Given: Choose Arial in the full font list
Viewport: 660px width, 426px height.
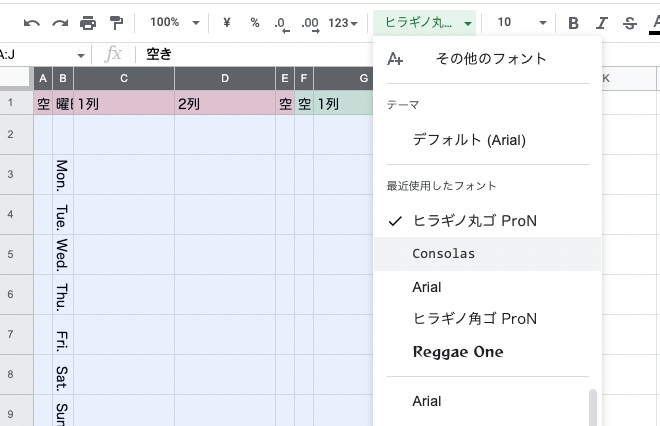Looking at the screenshot, I should pos(487,401).
